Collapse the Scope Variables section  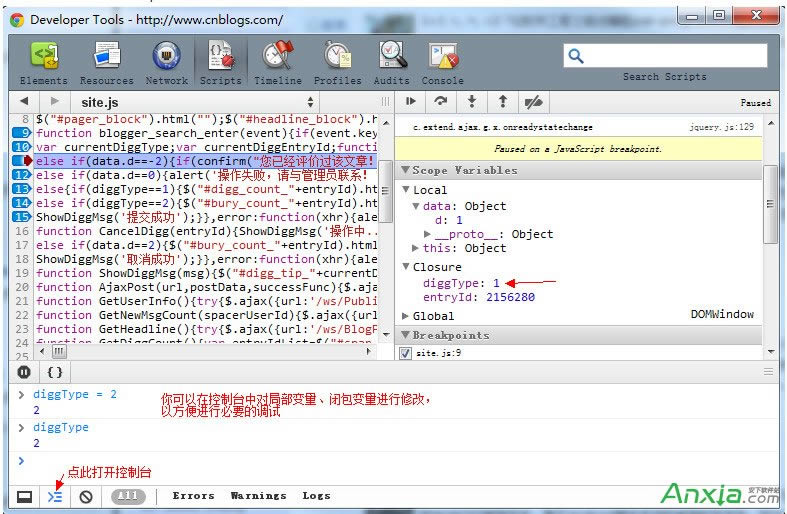(405, 170)
